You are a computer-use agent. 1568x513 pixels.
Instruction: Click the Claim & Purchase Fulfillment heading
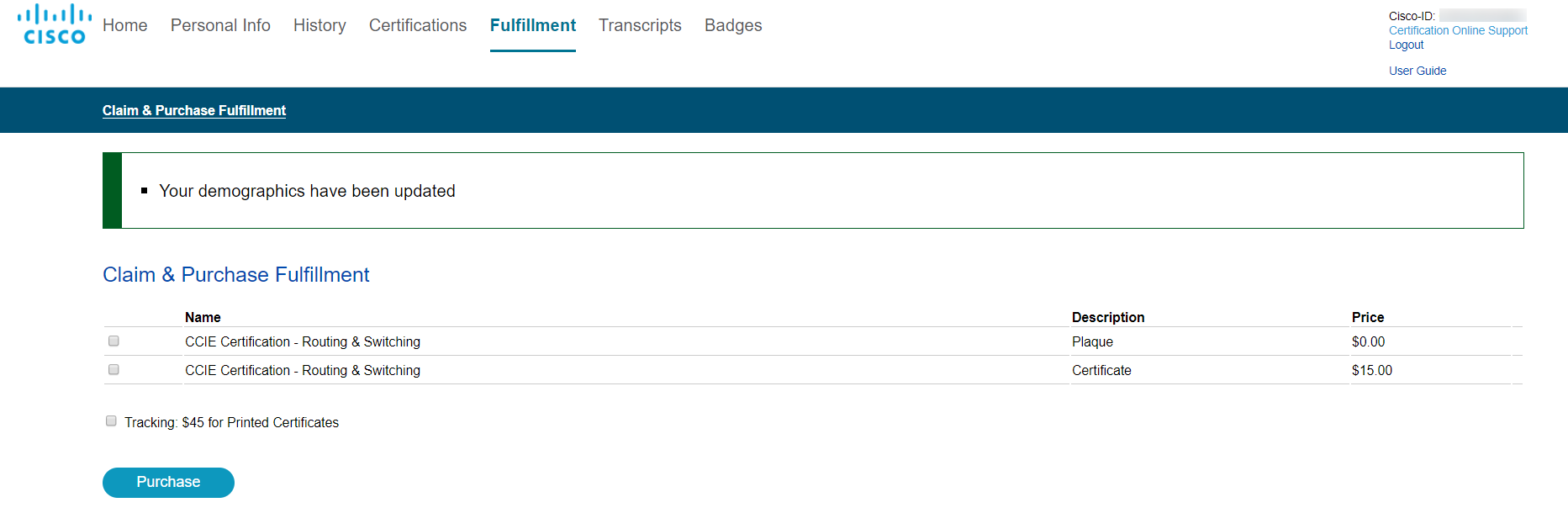235,275
